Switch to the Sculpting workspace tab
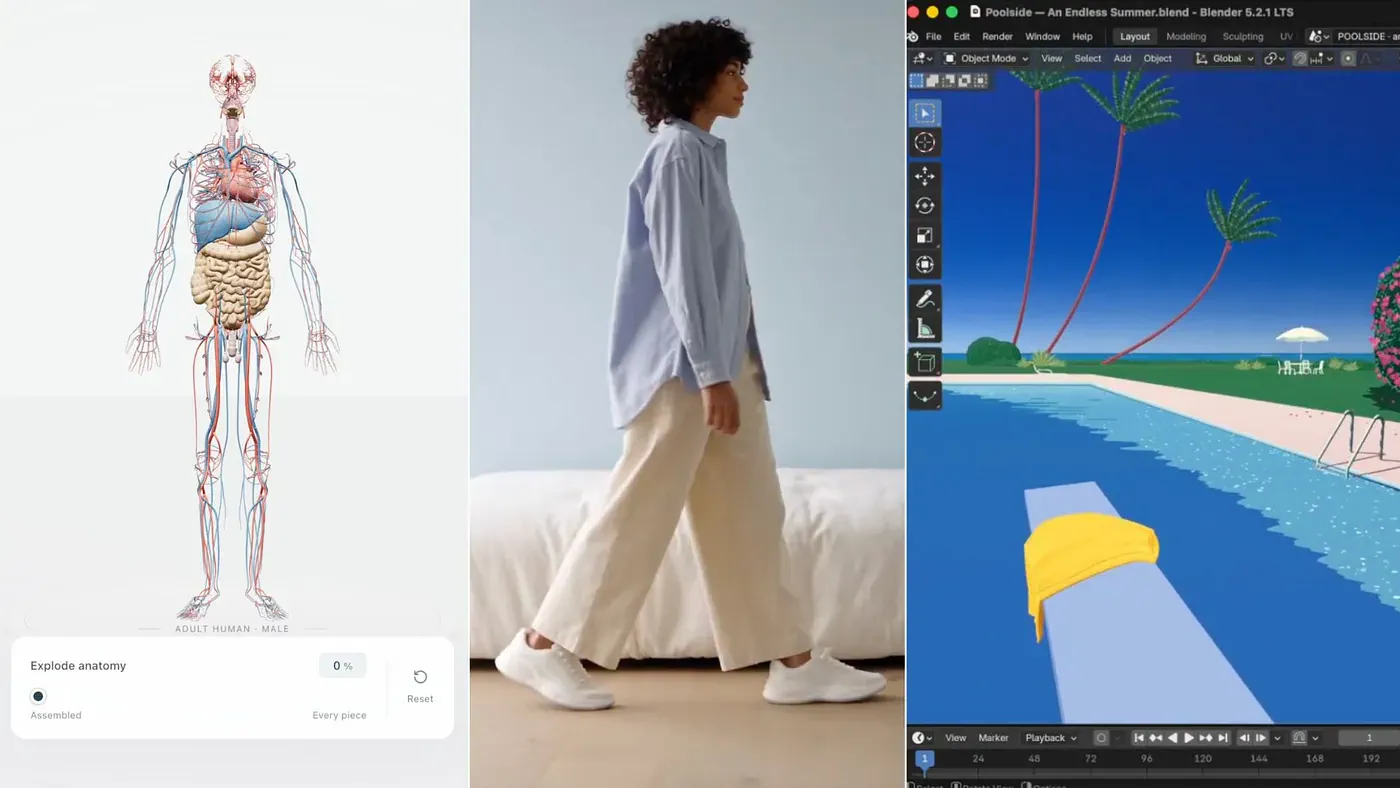This screenshot has height=788, width=1400. pyautogui.click(x=1243, y=37)
